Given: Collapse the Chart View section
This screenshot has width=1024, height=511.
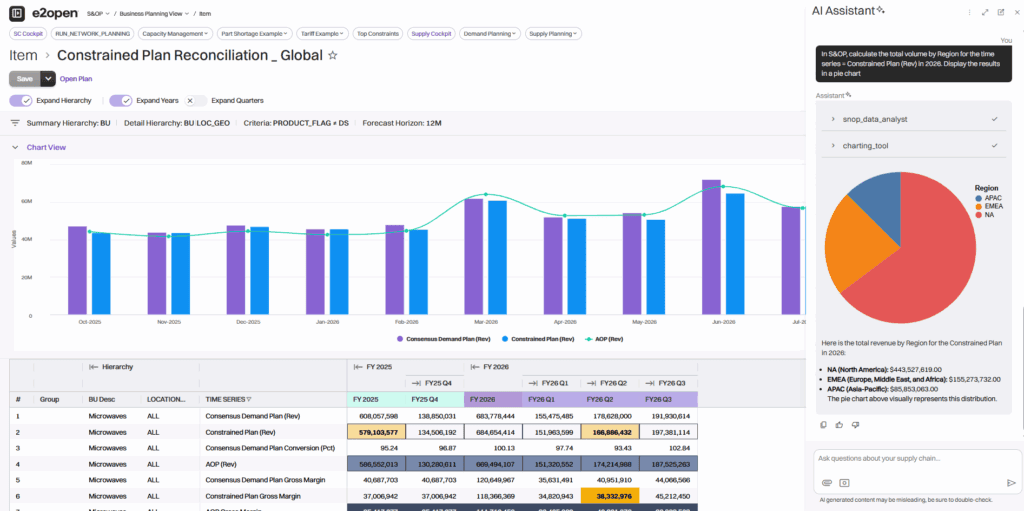Looking at the screenshot, I should [x=15, y=147].
